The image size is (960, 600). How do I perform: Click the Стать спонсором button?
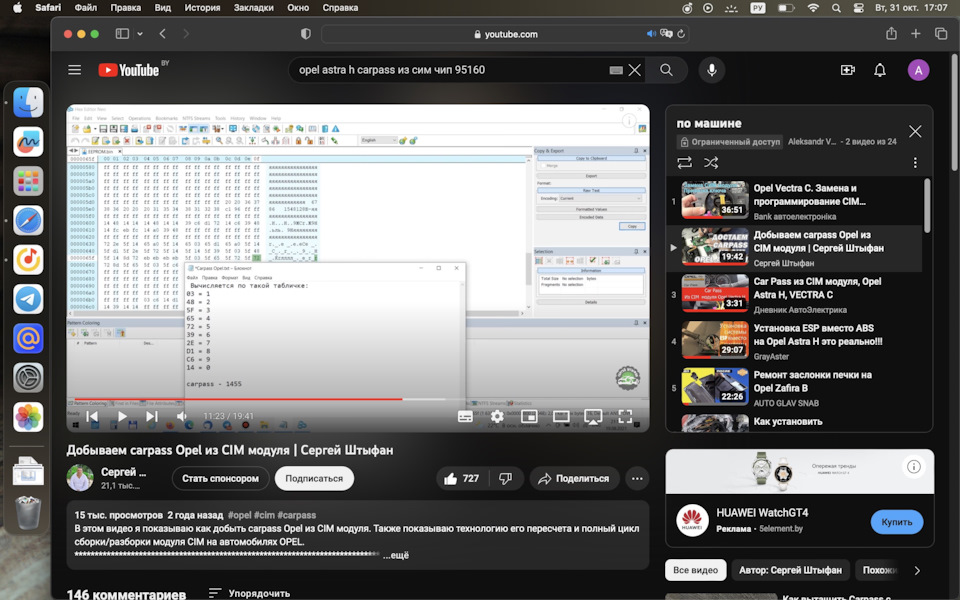pyautogui.click(x=220, y=478)
